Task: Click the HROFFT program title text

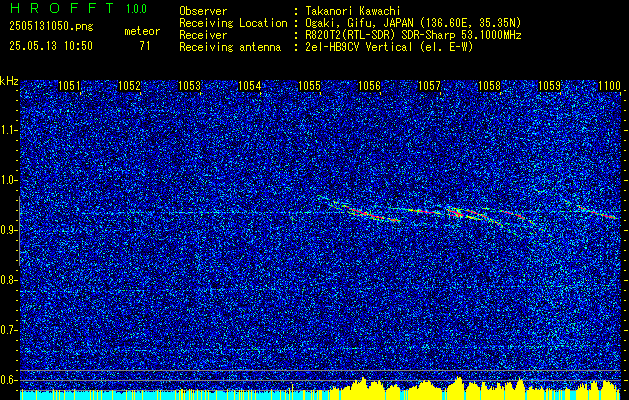Action: click(62, 8)
